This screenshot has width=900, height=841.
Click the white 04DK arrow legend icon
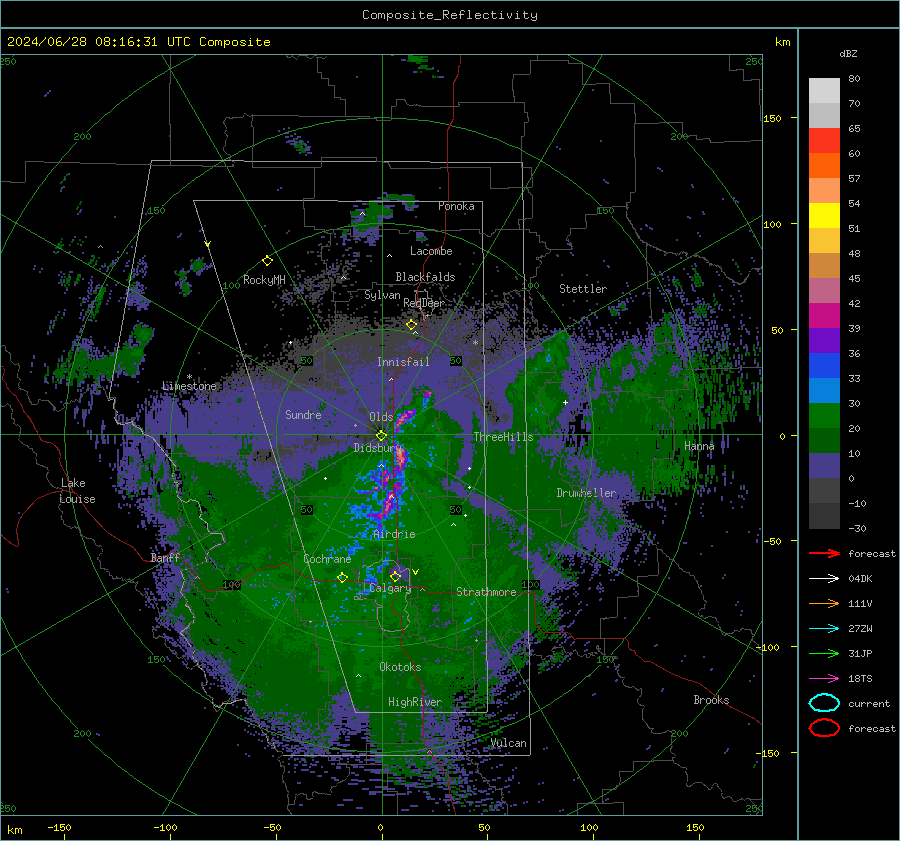[824, 578]
